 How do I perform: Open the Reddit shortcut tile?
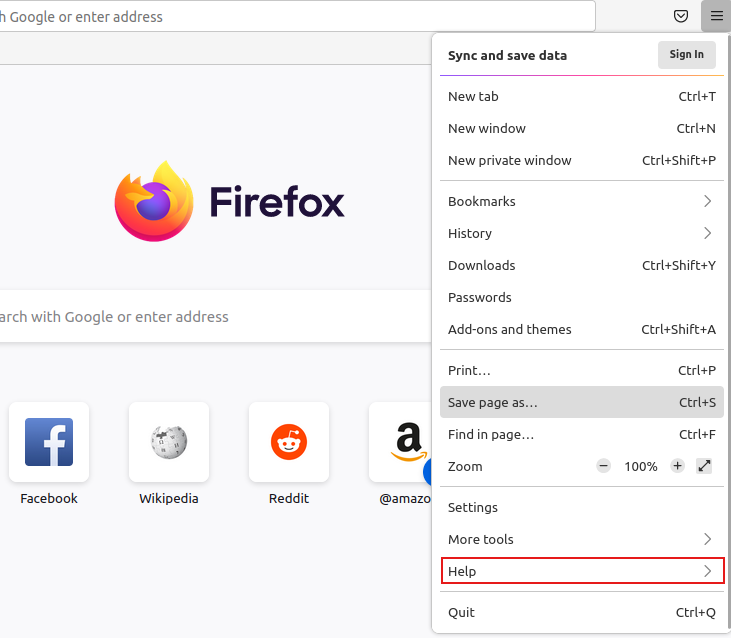click(x=289, y=442)
